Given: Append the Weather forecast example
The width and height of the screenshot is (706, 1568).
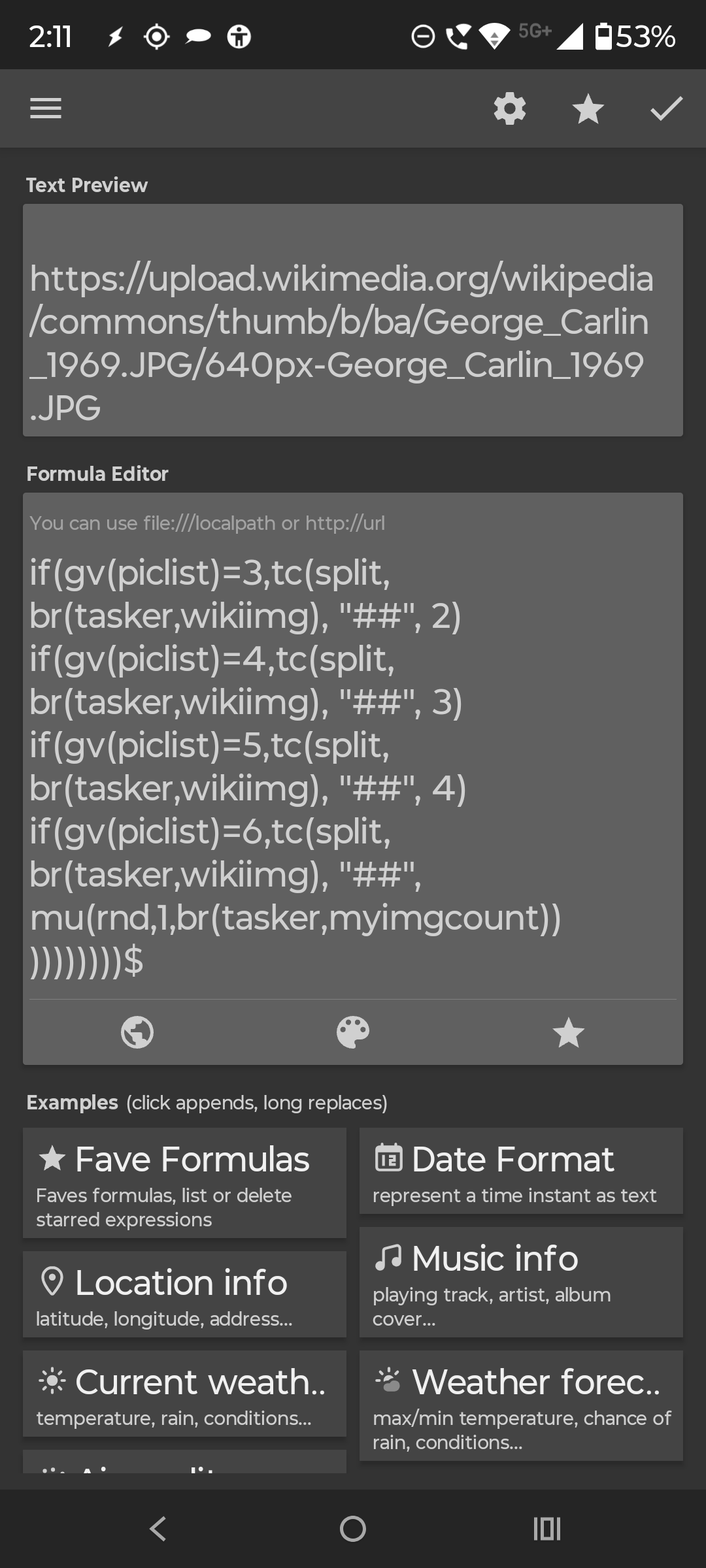Looking at the screenshot, I should (521, 1405).
